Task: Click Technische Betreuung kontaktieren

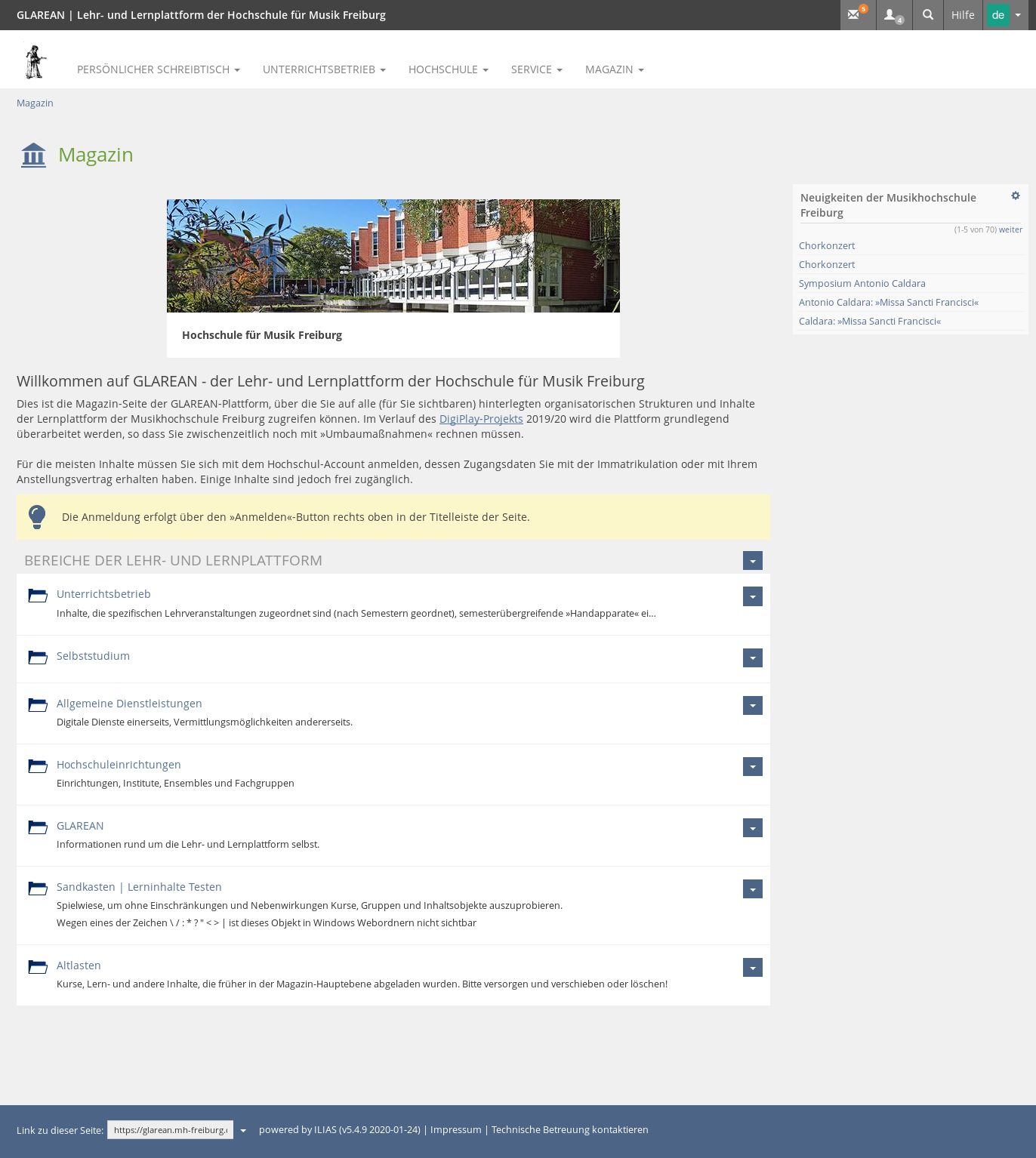Action: click(x=569, y=1130)
